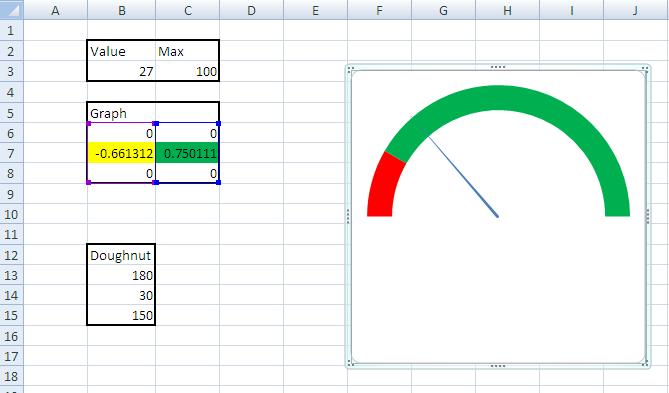This screenshot has width=669, height=393.
Task: Select all cells using the corner button
Action: [x=12, y=9]
